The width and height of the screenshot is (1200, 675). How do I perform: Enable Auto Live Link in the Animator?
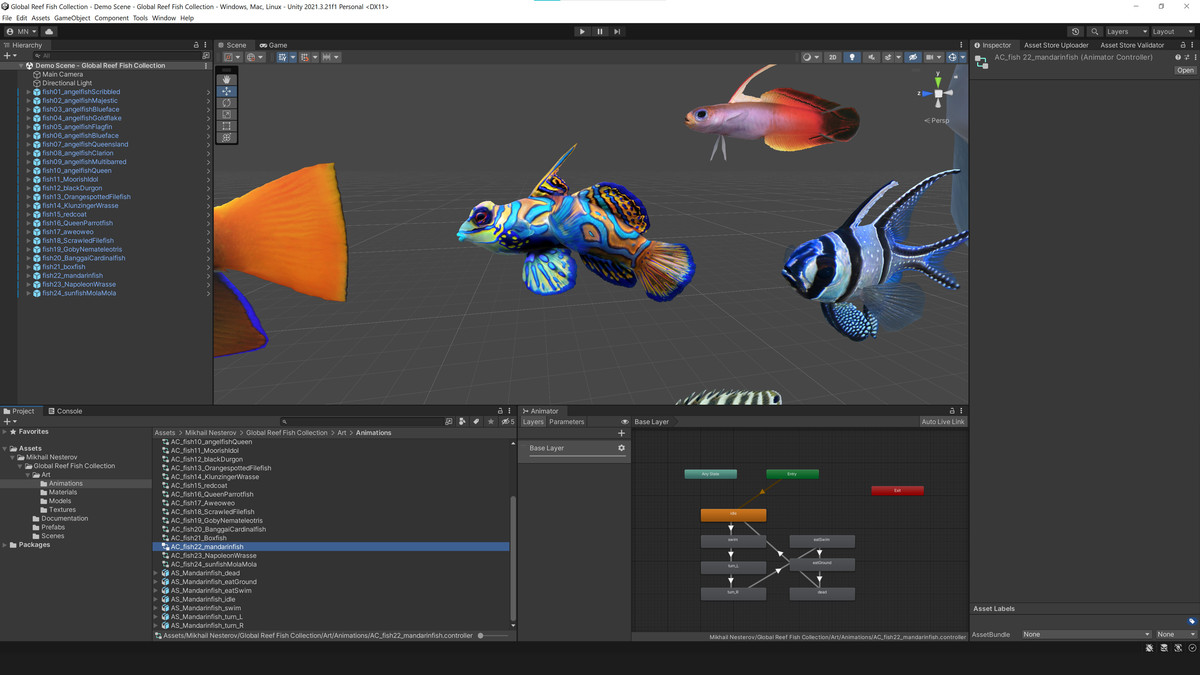click(941, 421)
